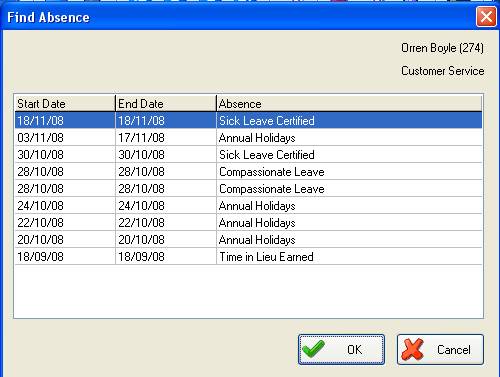The width and height of the screenshot is (500, 377).
Task: Select Annual Holidays on 22/10/08
Action: [248, 222]
